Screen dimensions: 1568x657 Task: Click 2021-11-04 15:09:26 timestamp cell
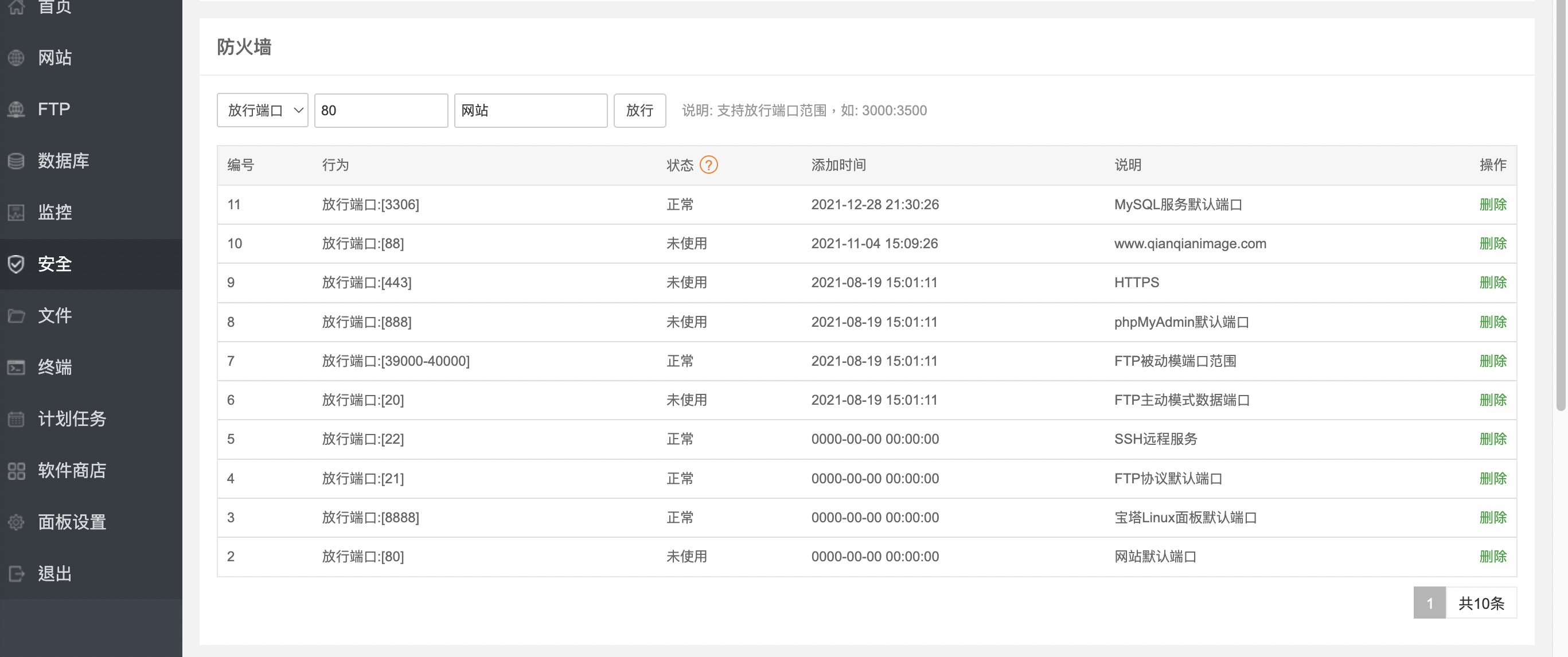click(x=874, y=243)
